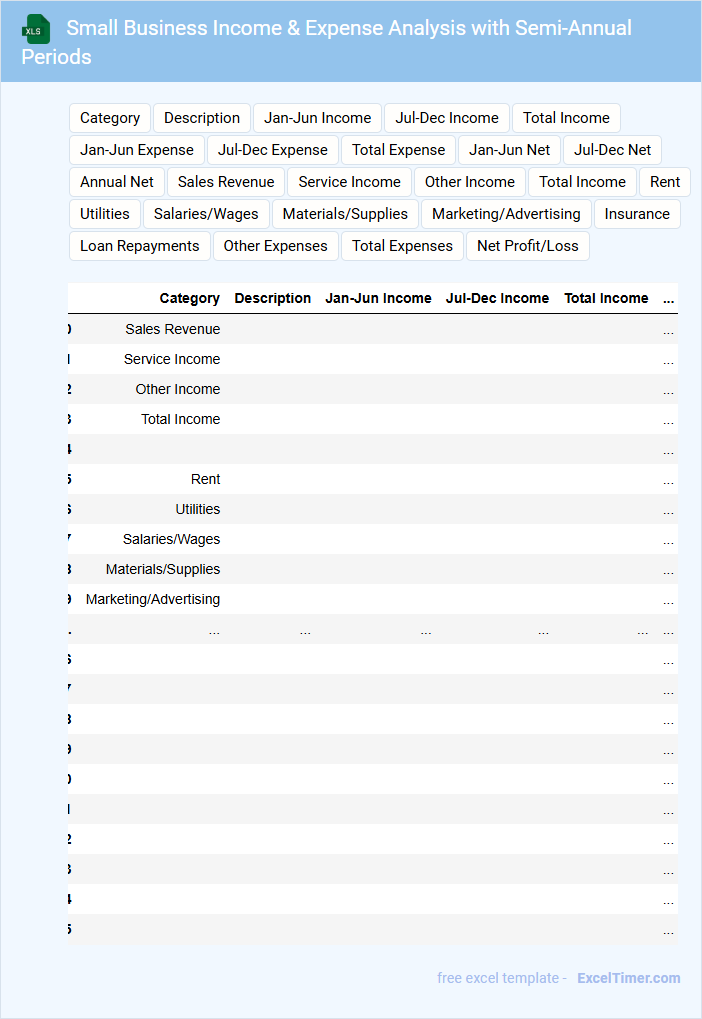Select the Category tag button
702x1019 pixels.
[x=110, y=118]
